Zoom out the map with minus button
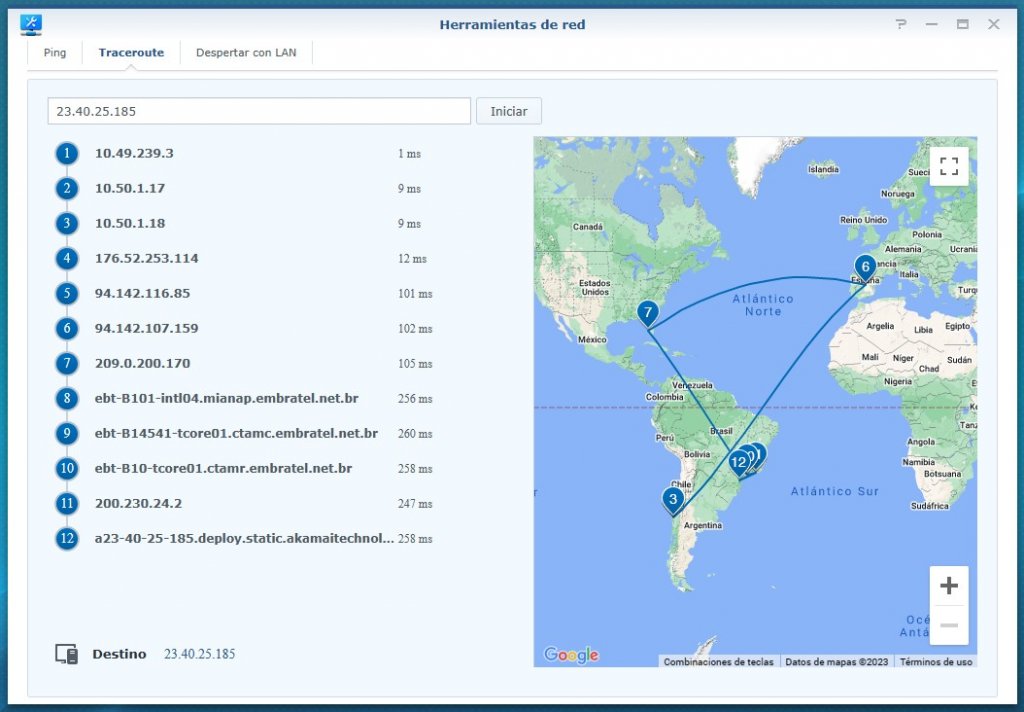 [x=949, y=625]
